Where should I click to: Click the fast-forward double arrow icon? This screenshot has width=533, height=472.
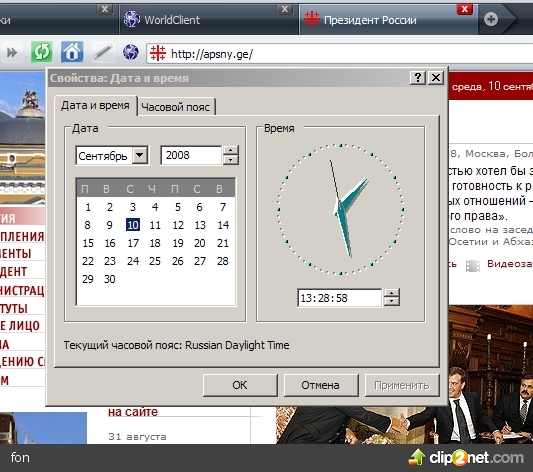(12, 52)
